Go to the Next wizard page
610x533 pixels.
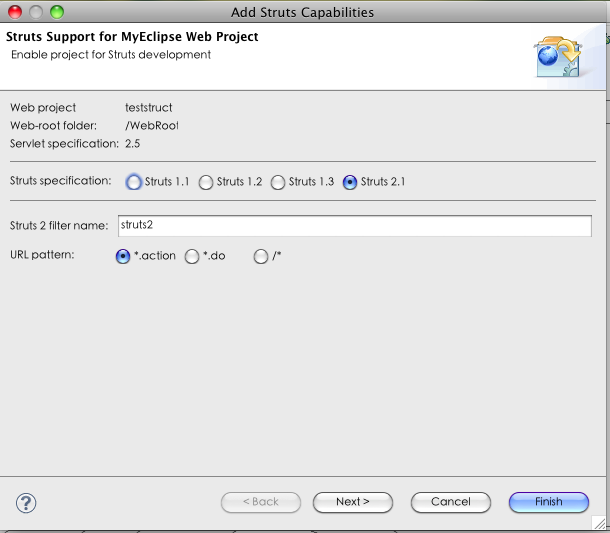tap(353, 502)
